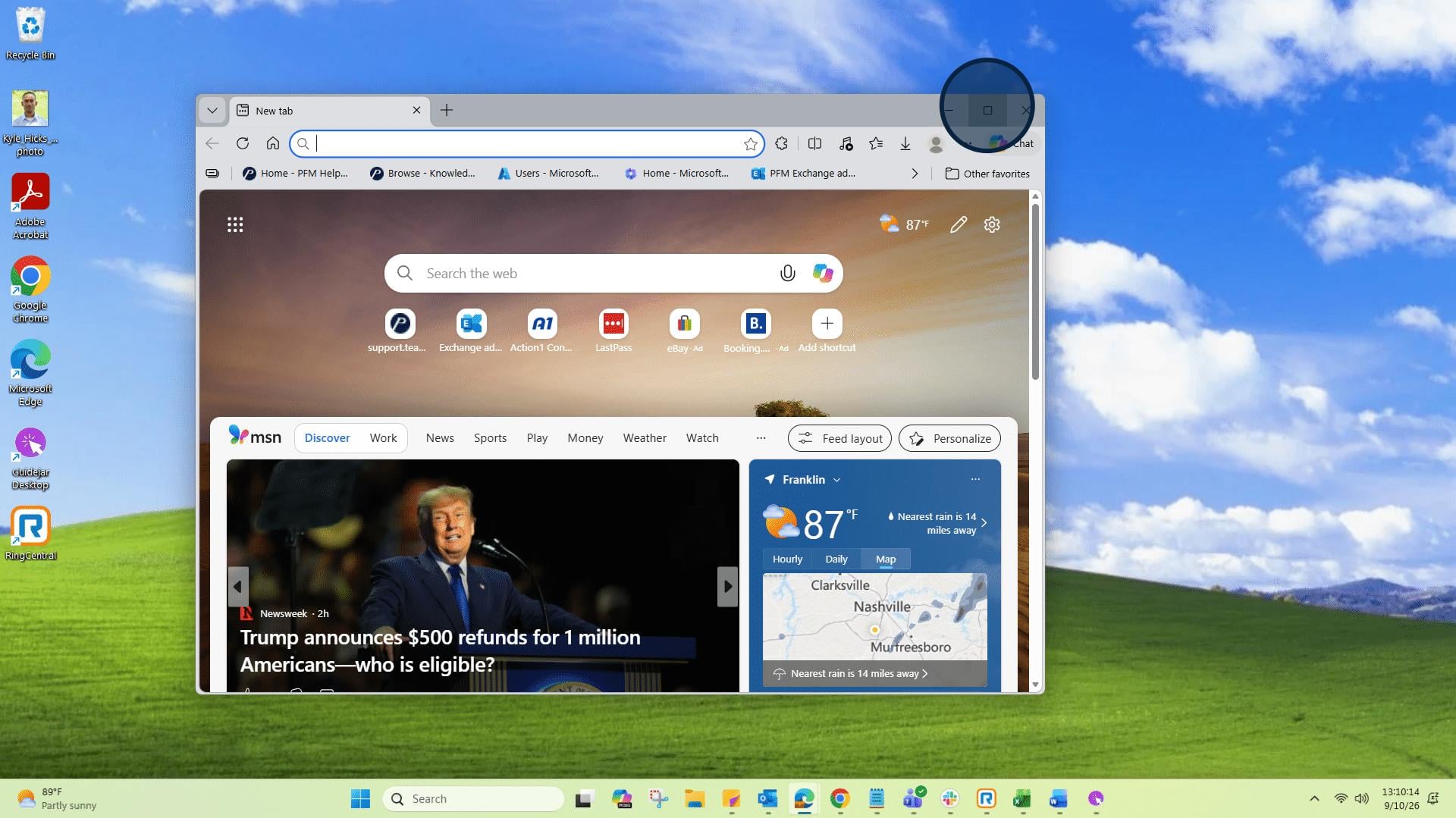The image size is (1456, 818).
Task: Select the Hourly weather tab
Action: (x=787, y=559)
